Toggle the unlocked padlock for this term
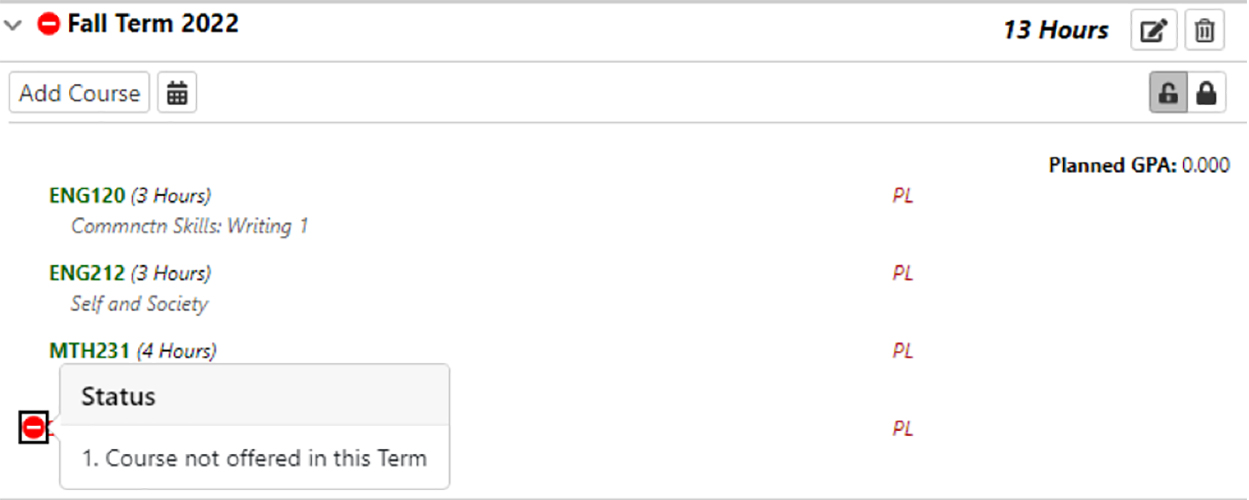Viewport: 1249px width, 500px height. point(1168,94)
